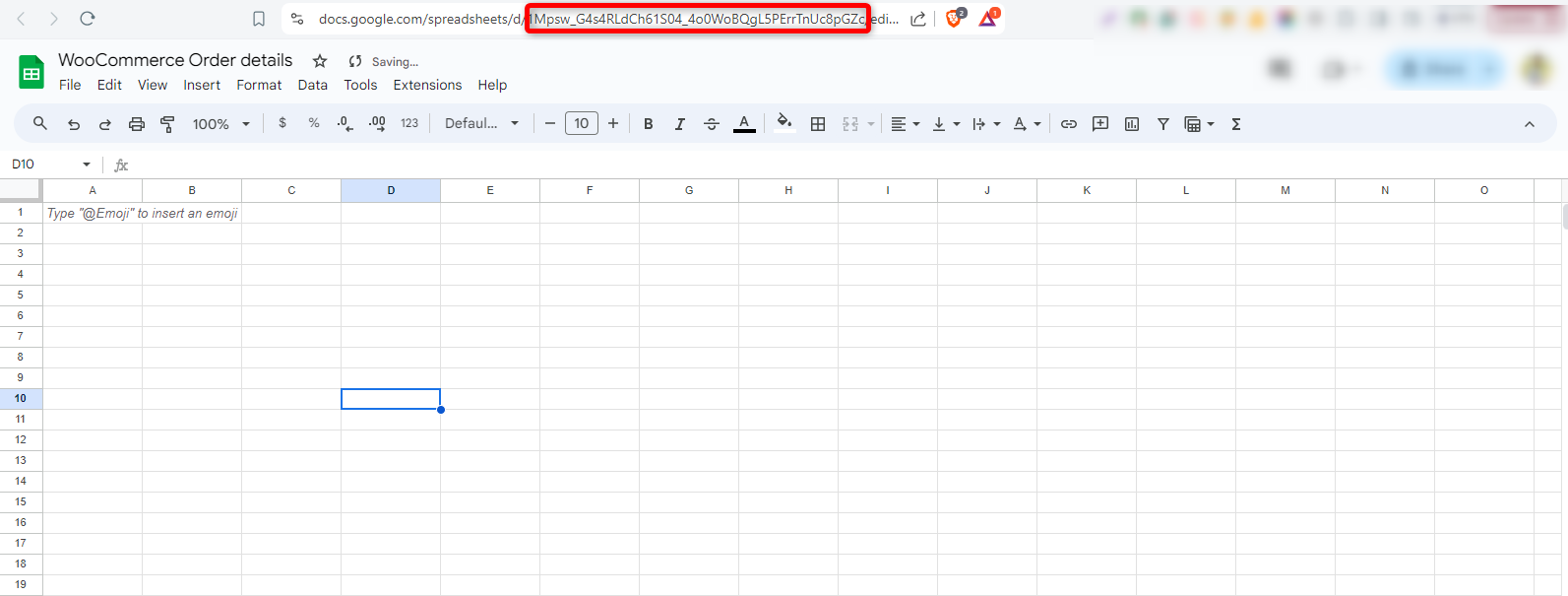
Task: Expand the name box dropdown arrow
Action: (x=87, y=165)
